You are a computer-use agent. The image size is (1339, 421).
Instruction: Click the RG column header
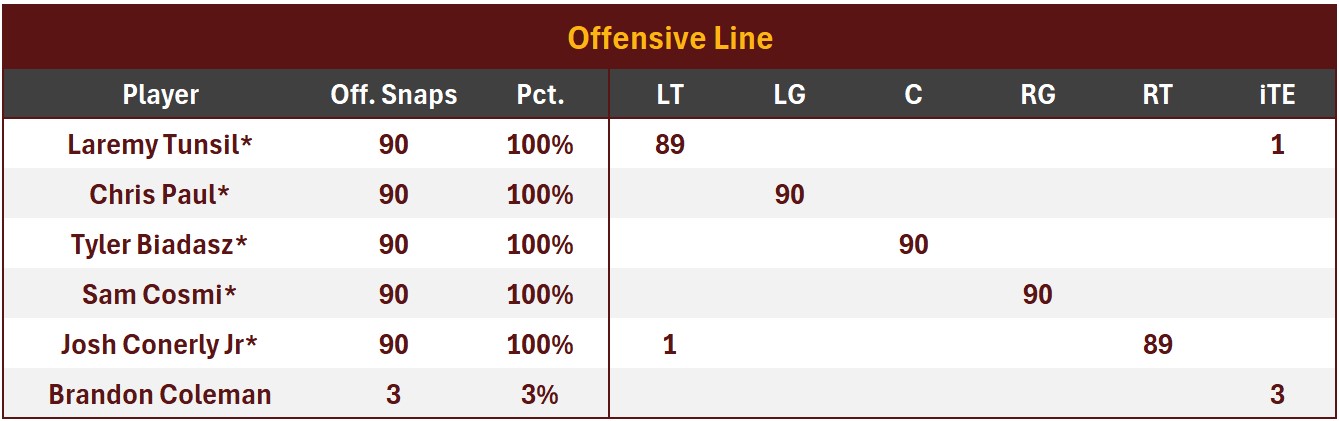point(1037,95)
